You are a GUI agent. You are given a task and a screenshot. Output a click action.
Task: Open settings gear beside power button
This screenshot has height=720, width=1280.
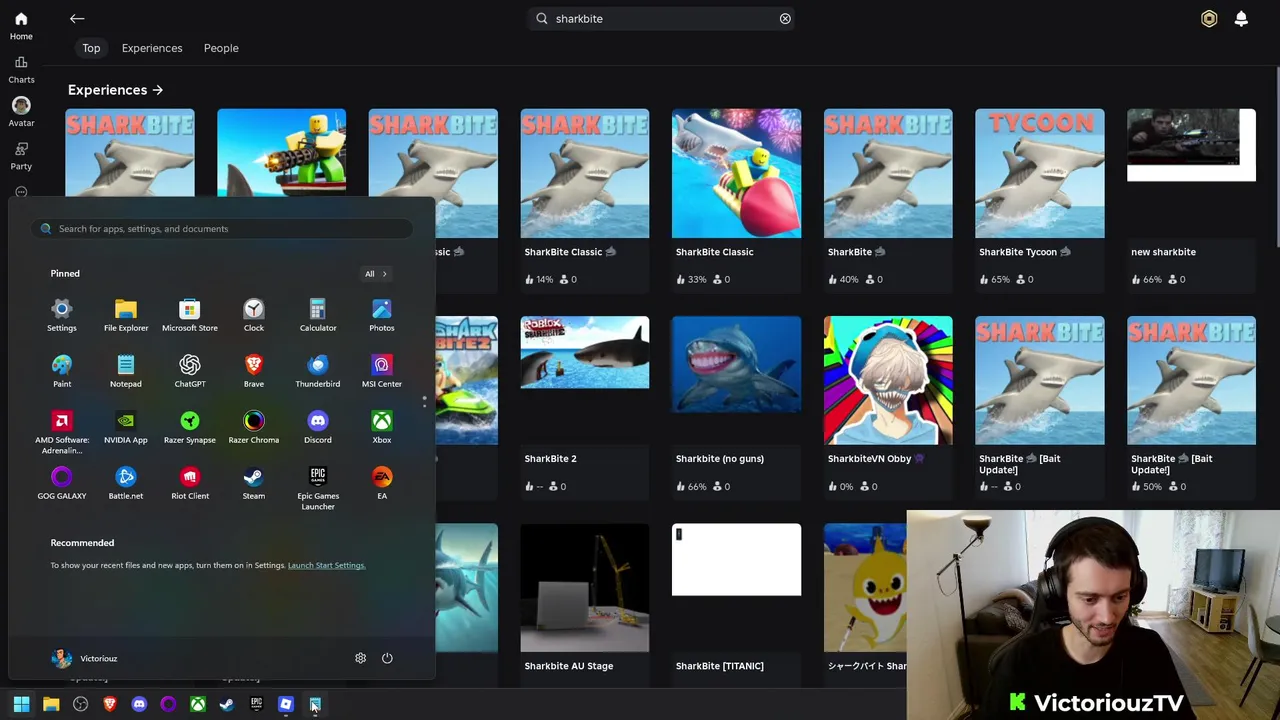click(360, 658)
